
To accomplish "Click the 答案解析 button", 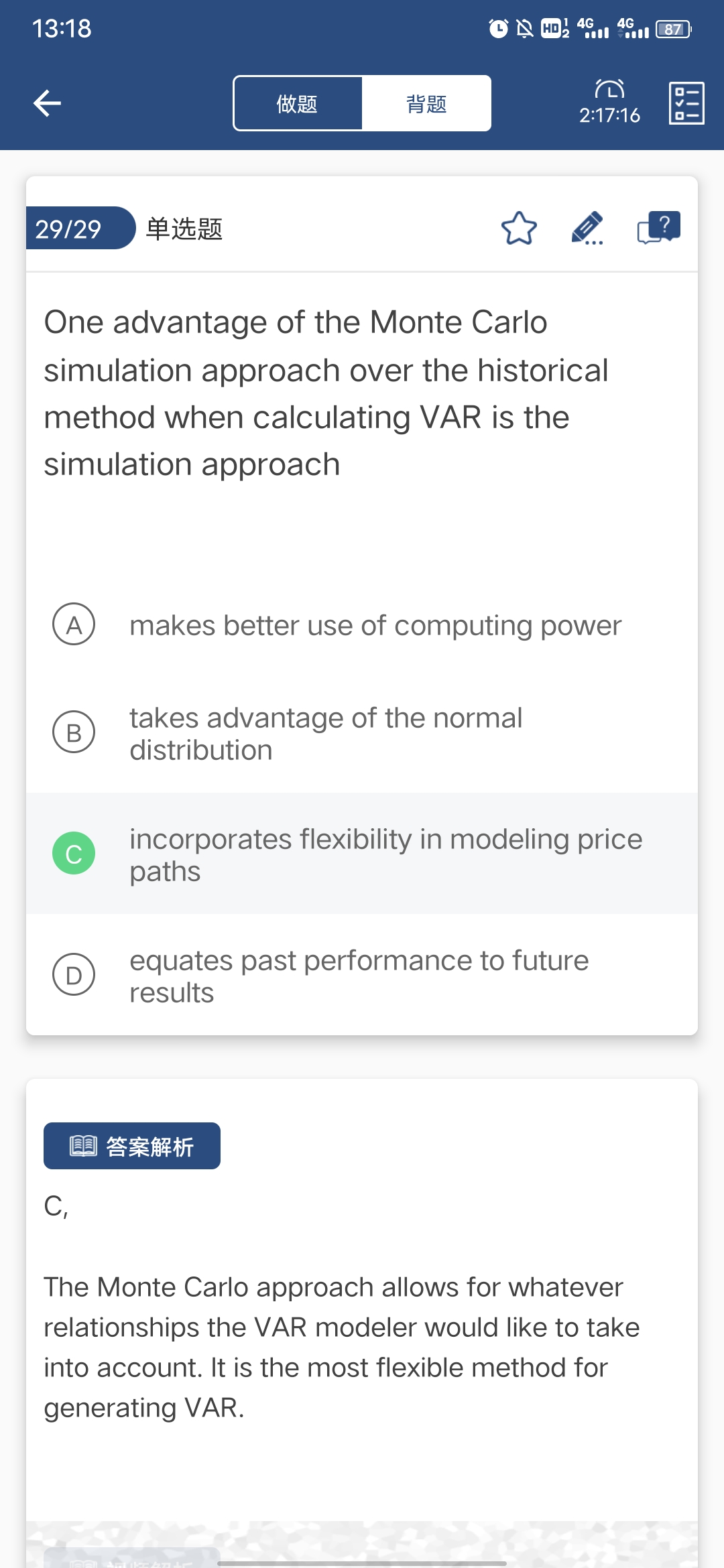I will click(x=132, y=1146).
